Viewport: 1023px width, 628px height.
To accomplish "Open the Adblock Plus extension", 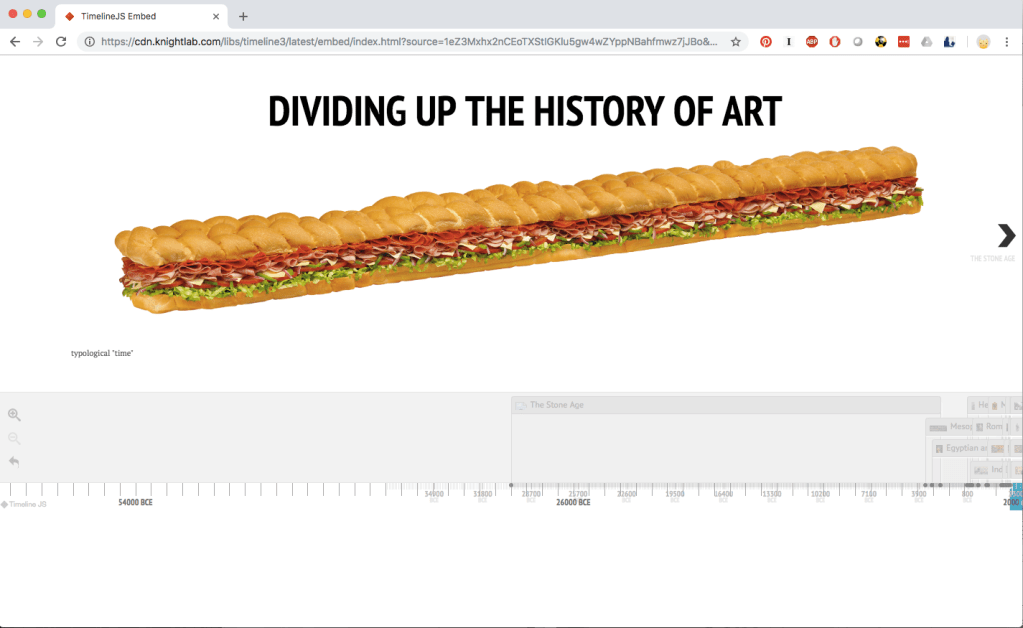I will 812,42.
